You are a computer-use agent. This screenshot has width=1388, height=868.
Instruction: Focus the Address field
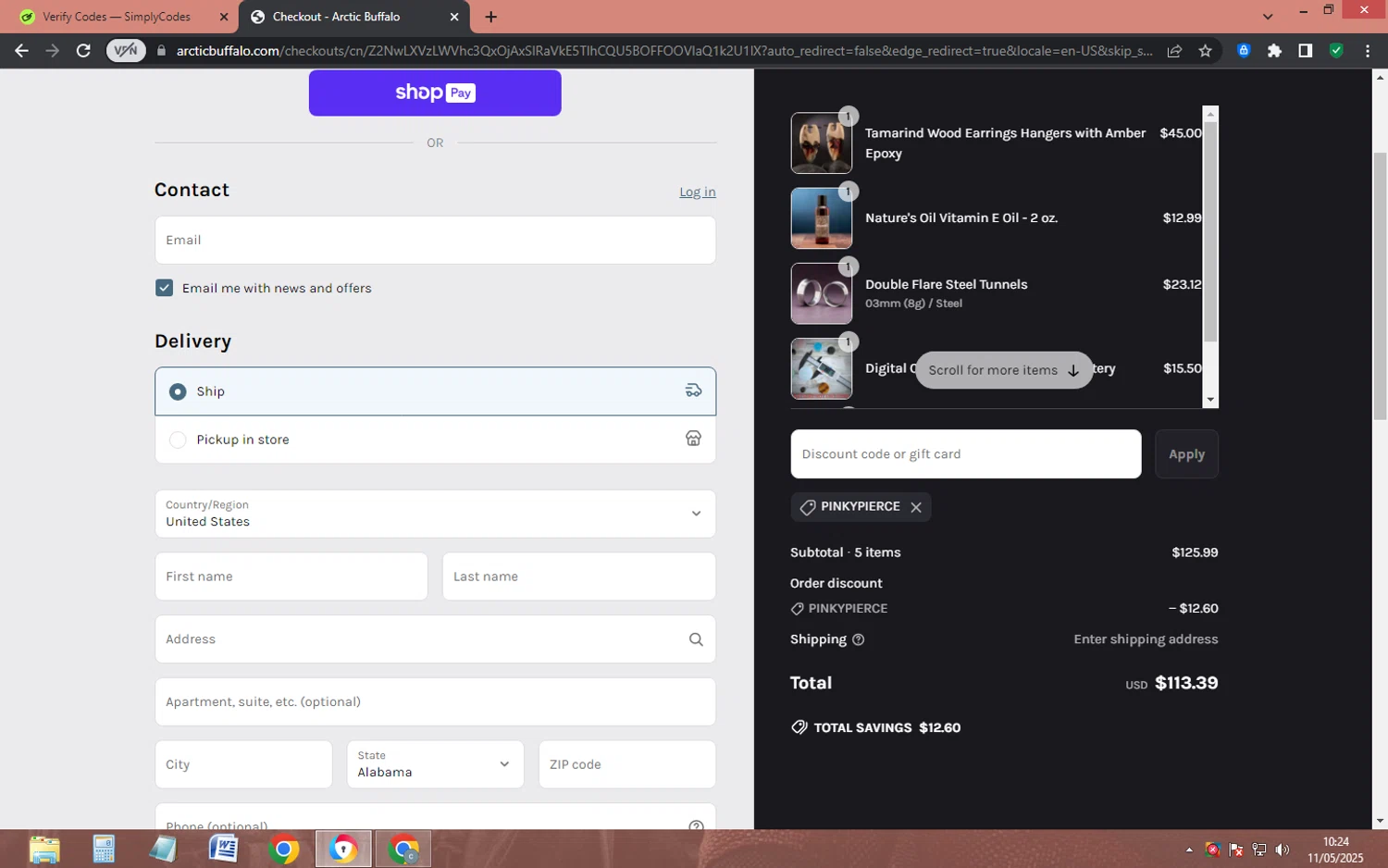tap(435, 639)
